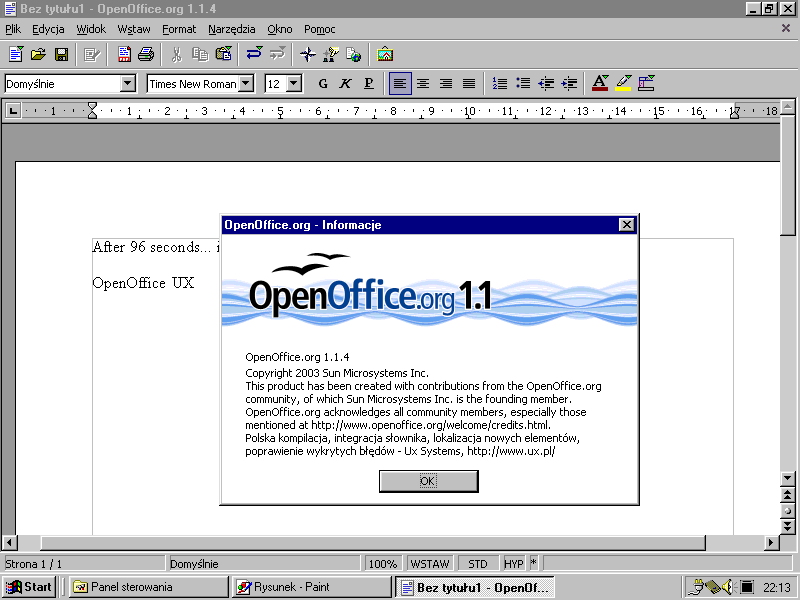Open the Narzędzia menu
Viewport: 800px width, 600px height.
click(x=231, y=30)
